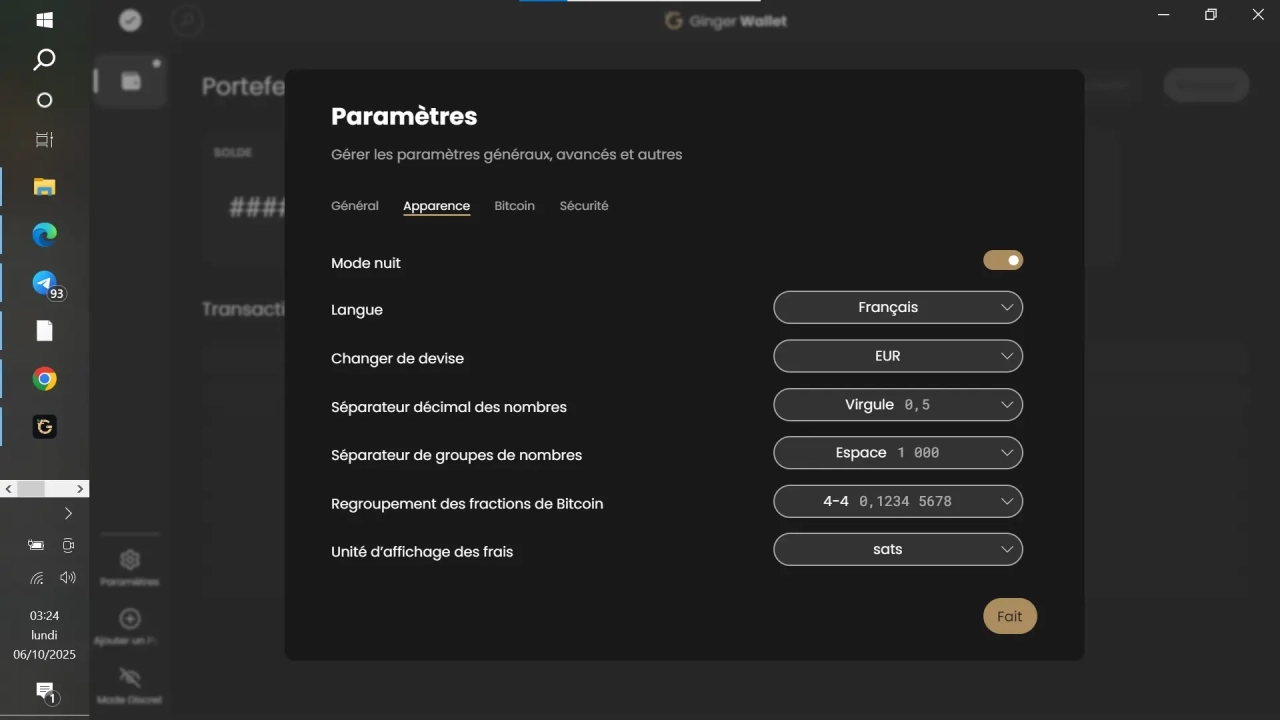This screenshot has height=720, width=1280.
Task: Click the Ginger Wallet taskbar icon
Action: [44, 427]
